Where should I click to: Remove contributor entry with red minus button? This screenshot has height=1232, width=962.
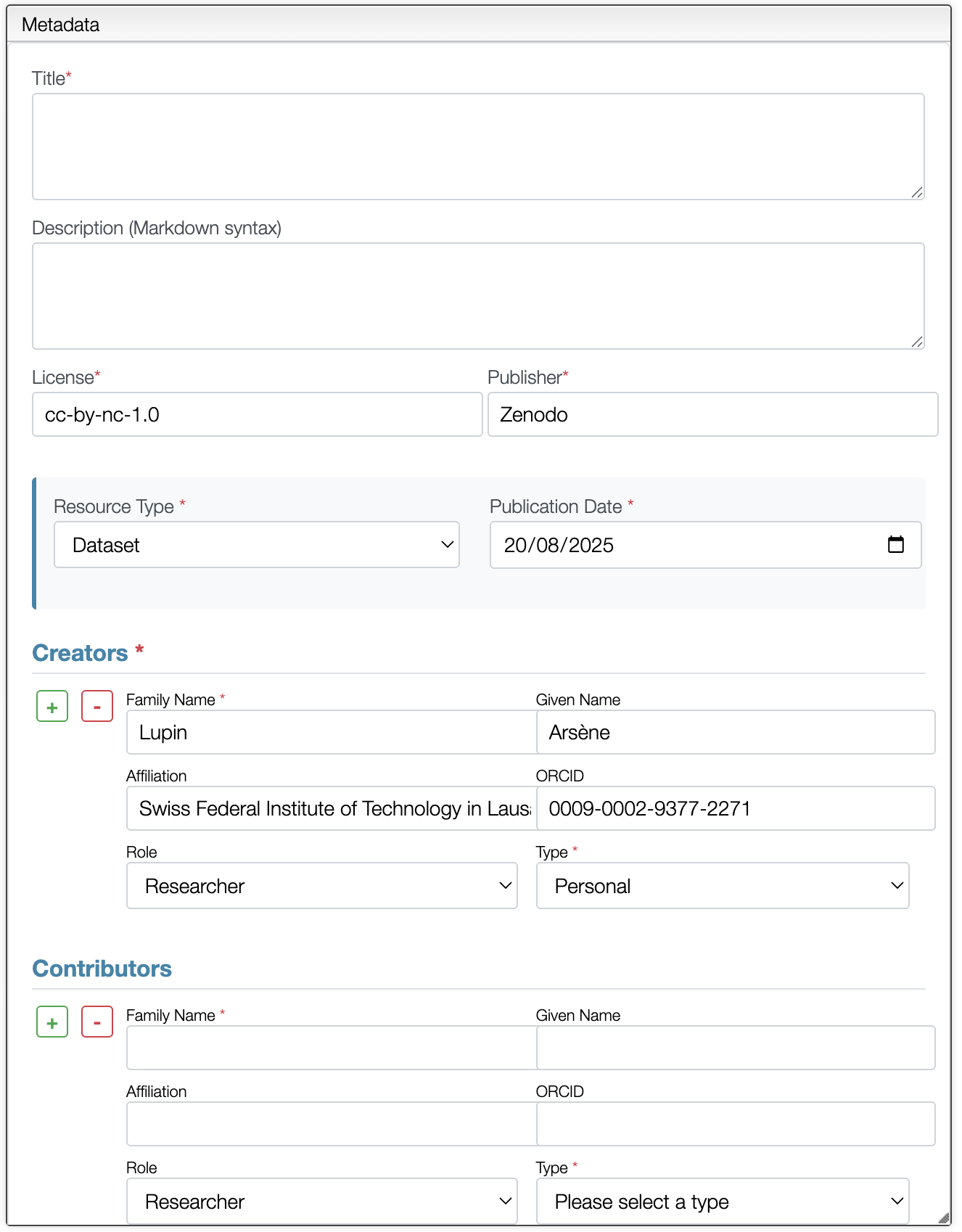(97, 1022)
